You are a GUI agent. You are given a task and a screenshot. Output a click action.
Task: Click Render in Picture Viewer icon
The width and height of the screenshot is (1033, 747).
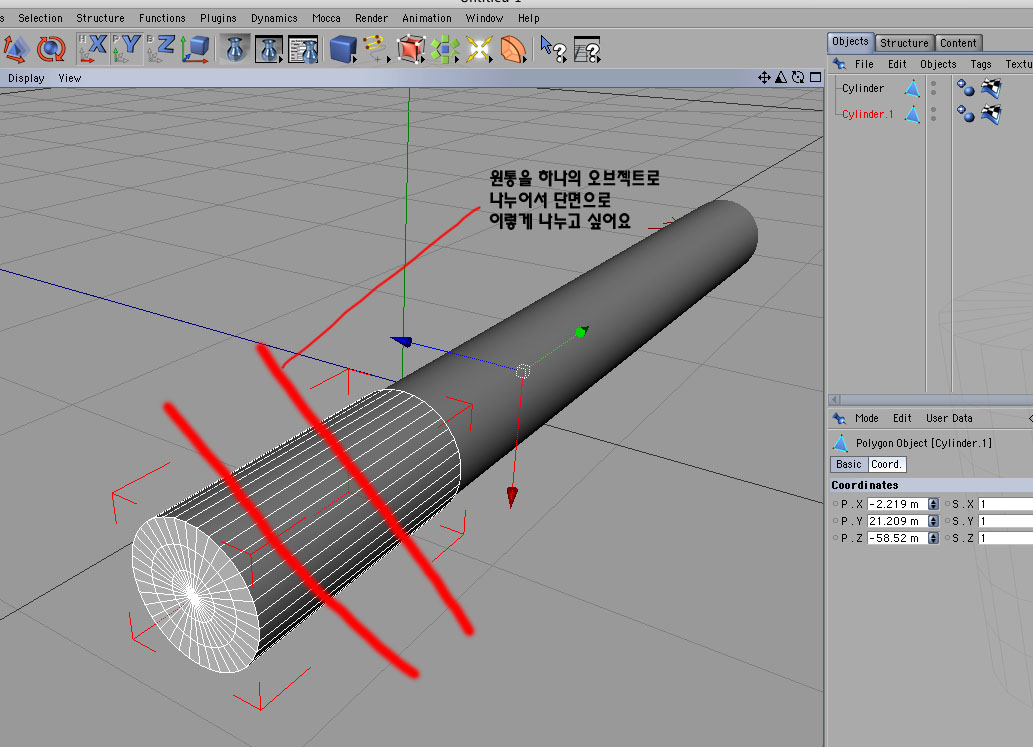click(269, 49)
